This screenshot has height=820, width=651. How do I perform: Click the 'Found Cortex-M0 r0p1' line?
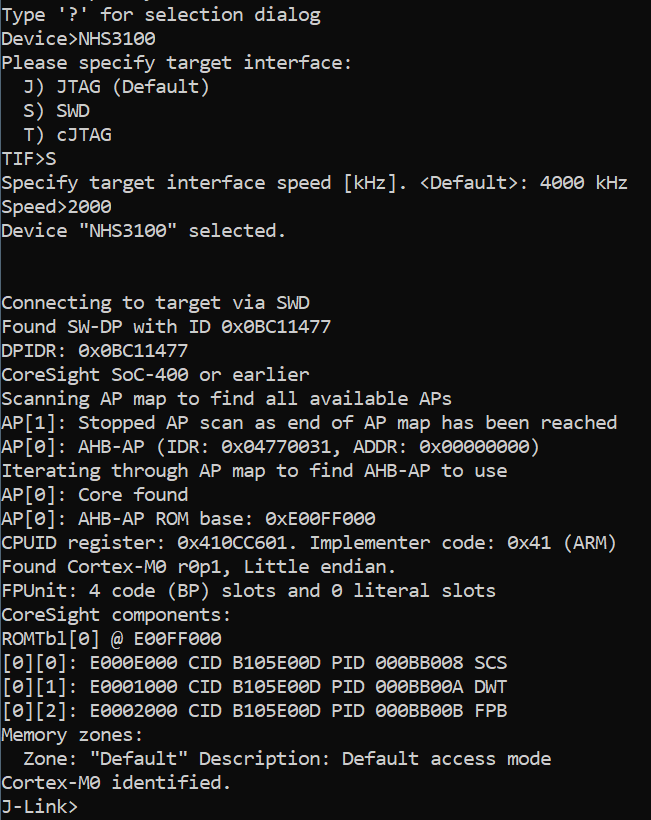(x=200, y=567)
